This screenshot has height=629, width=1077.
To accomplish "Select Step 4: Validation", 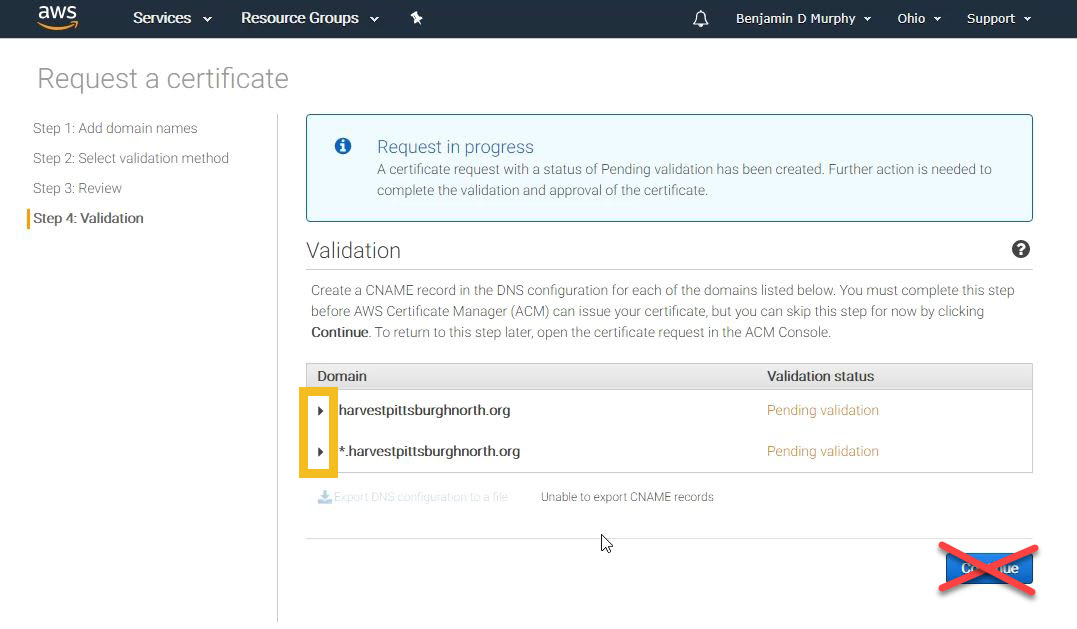I will coord(88,218).
